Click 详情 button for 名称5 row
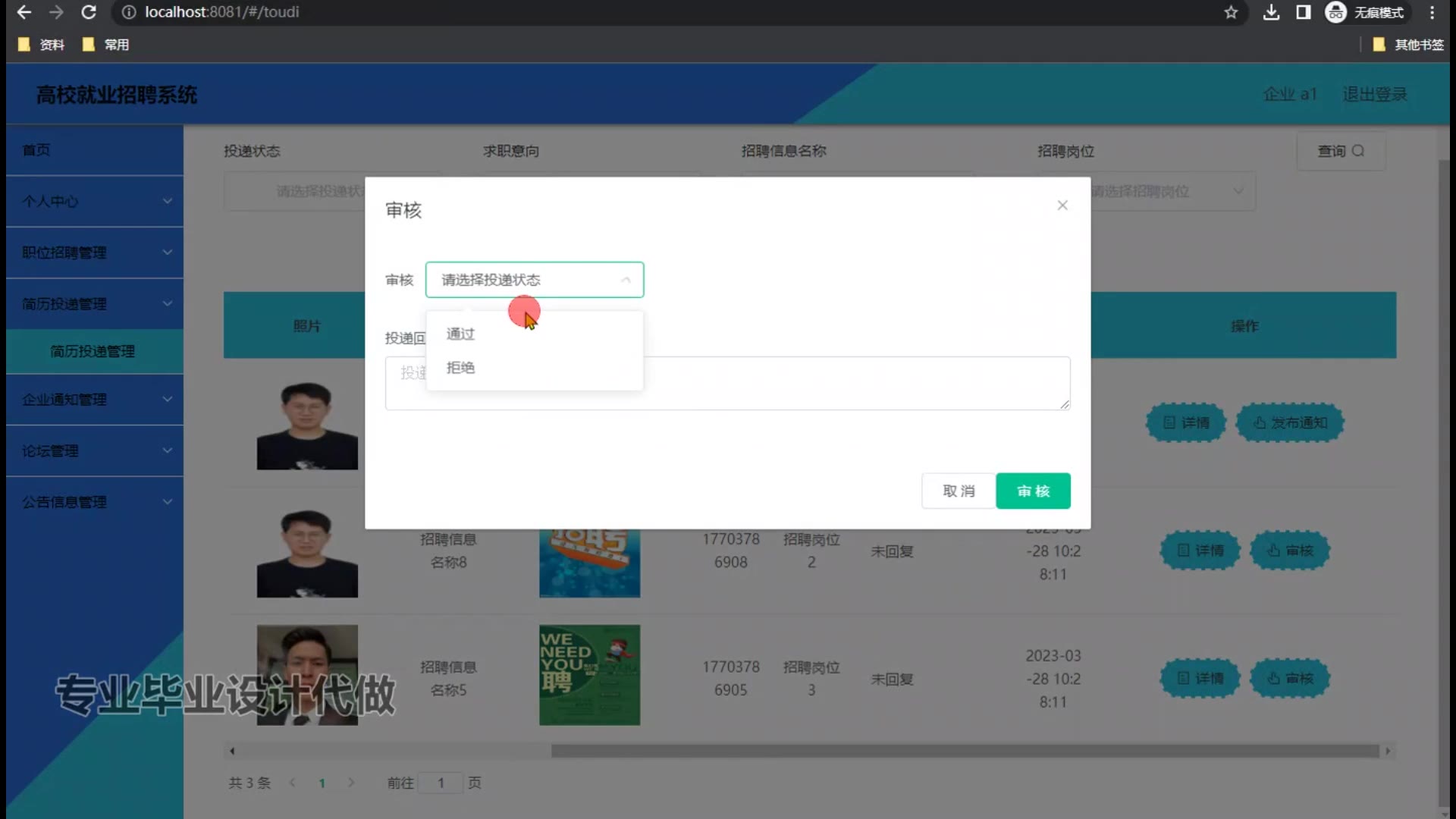 click(1200, 678)
